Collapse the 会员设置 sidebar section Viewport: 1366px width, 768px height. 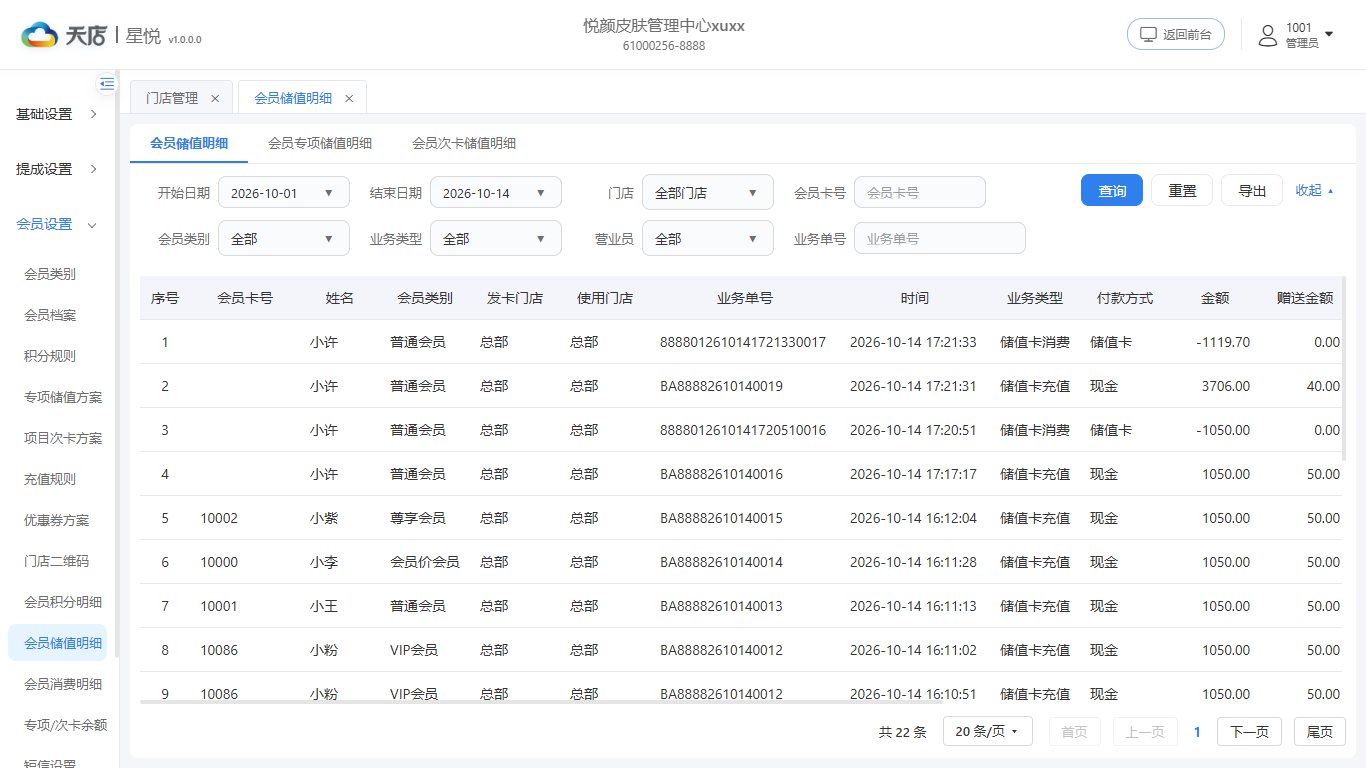[57, 224]
